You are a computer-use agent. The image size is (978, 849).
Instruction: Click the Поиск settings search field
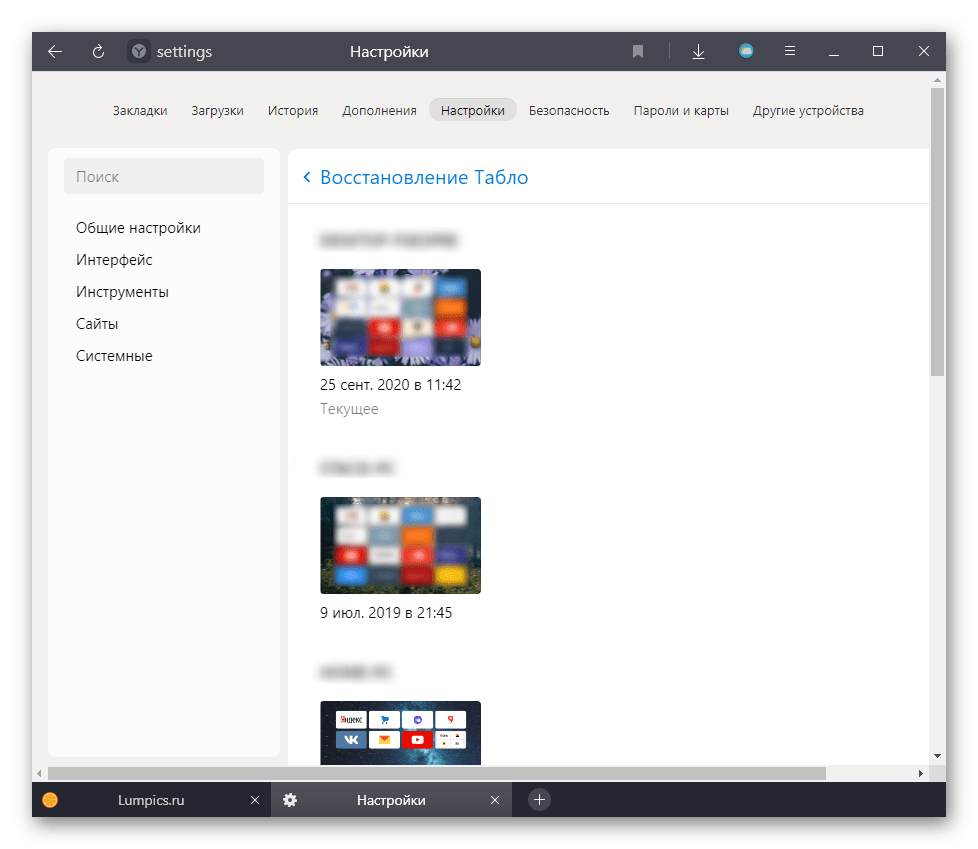tap(164, 177)
